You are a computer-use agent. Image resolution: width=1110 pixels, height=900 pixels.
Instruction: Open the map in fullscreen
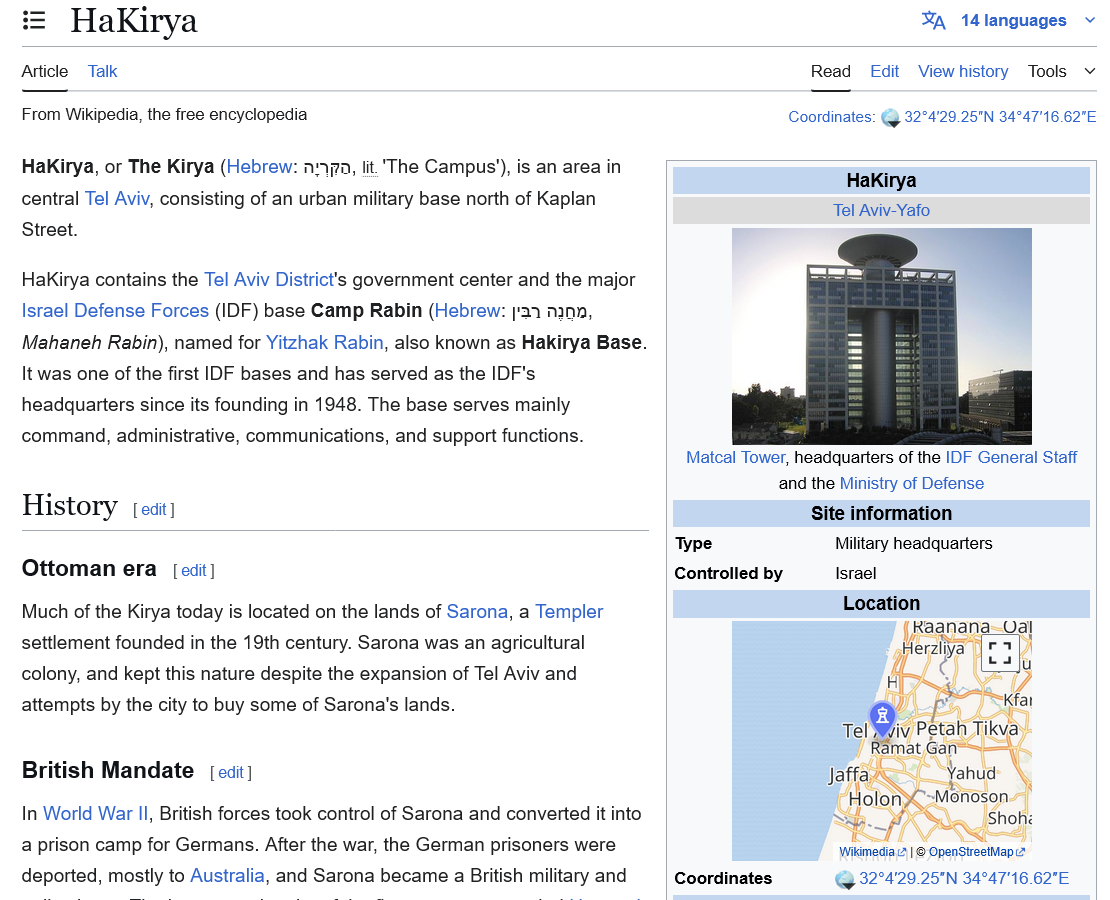coord(1000,652)
